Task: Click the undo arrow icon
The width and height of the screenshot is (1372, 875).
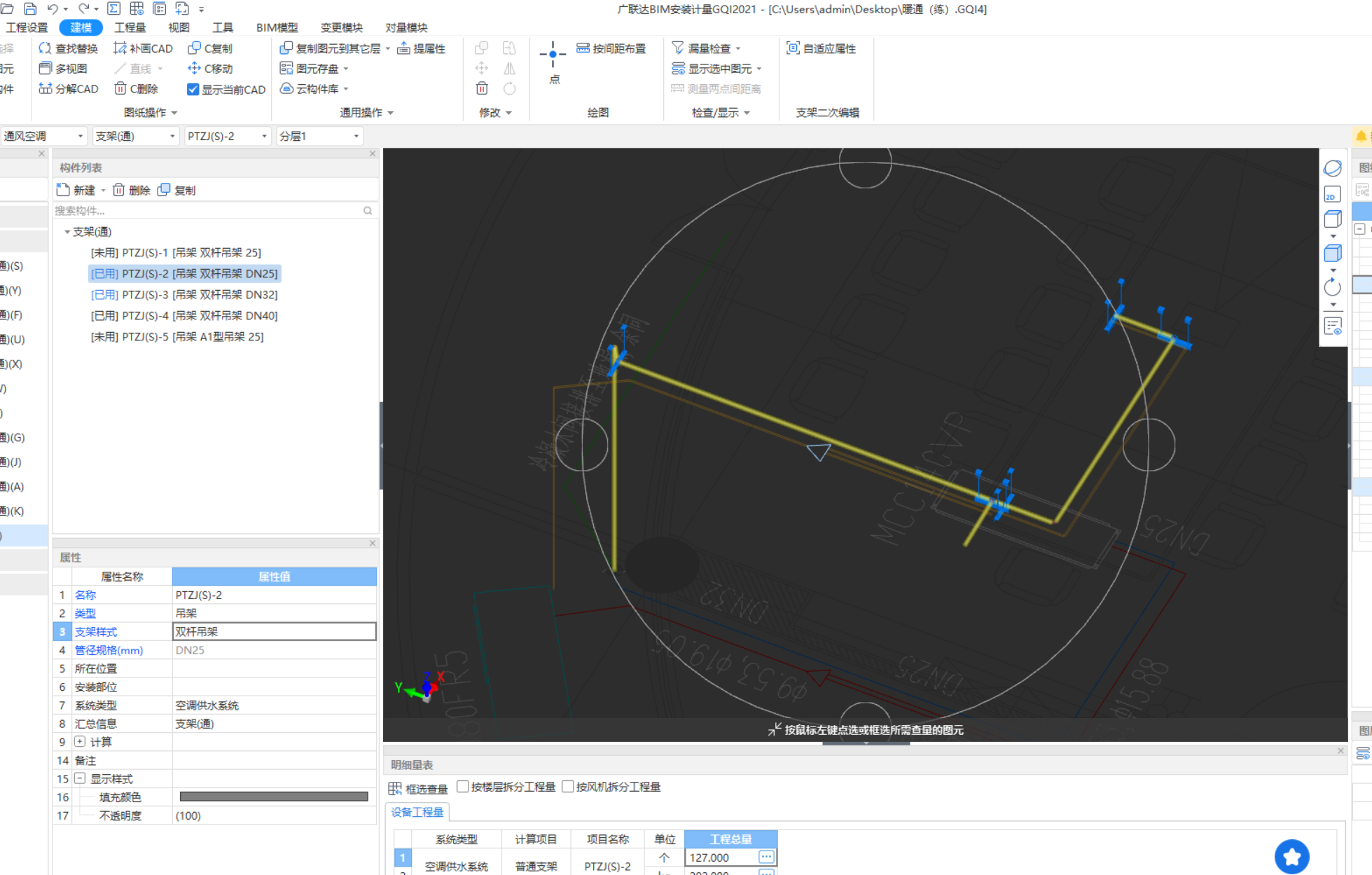Action: point(53,9)
